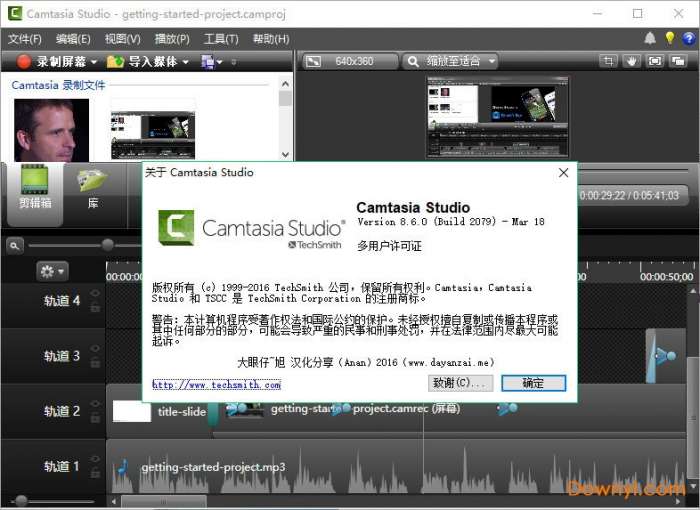Viewport: 700px width, 510px height.
Task: Click the lightbulb tips icon
Action: click(x=670, y=38)
